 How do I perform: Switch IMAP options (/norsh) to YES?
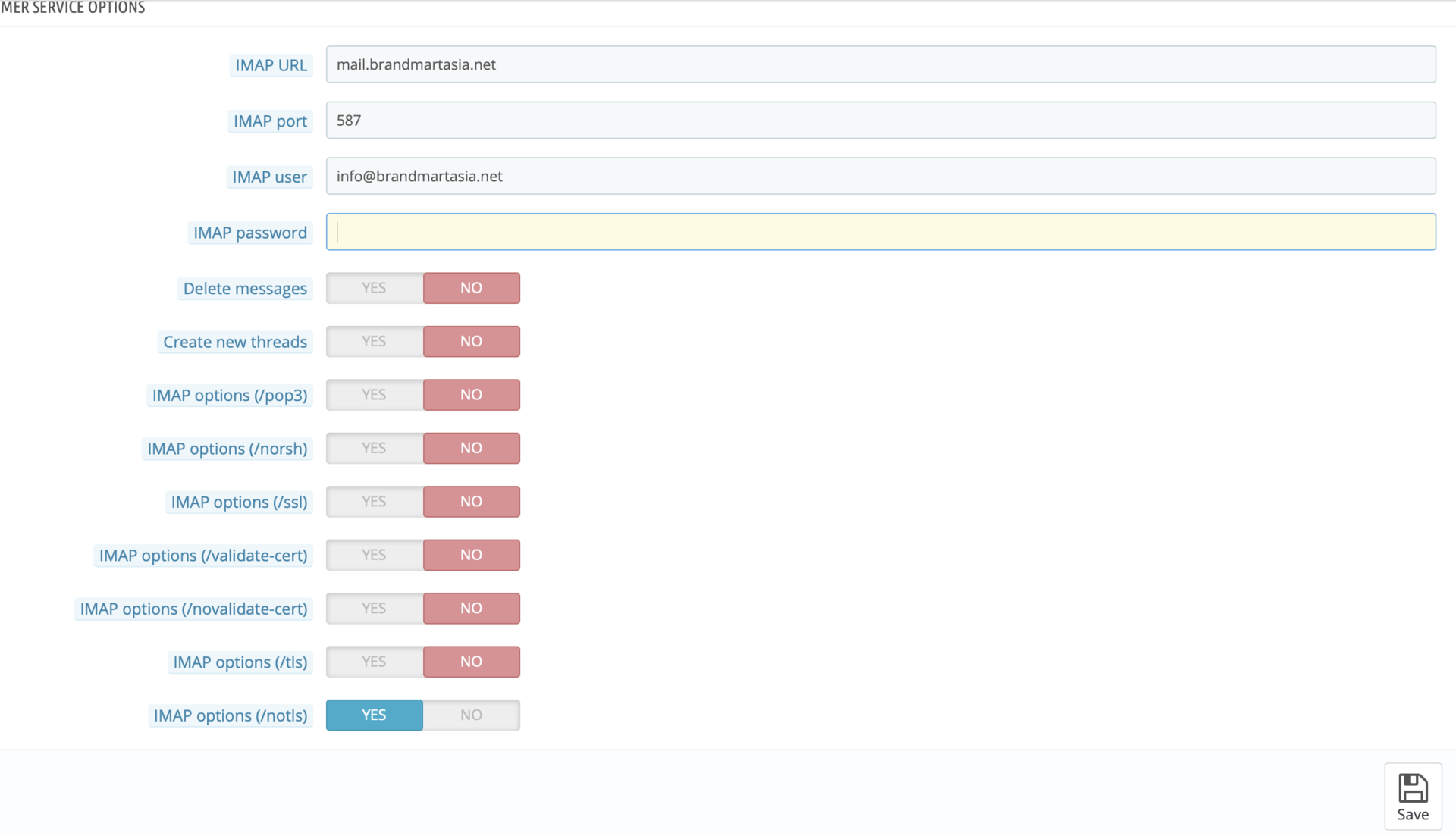click(x=374, y=448)
